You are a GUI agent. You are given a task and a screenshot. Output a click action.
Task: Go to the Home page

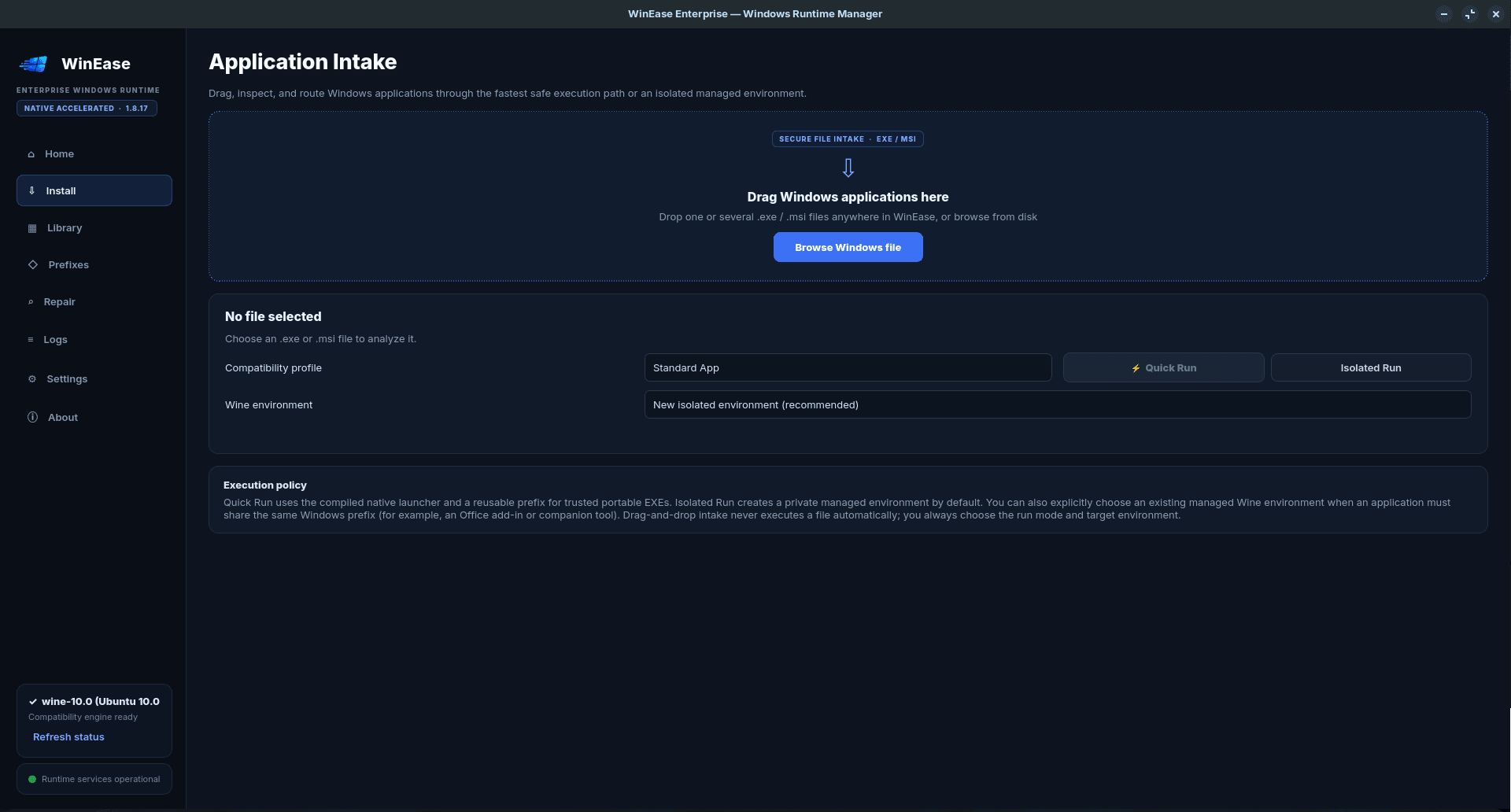pos(94,154)
